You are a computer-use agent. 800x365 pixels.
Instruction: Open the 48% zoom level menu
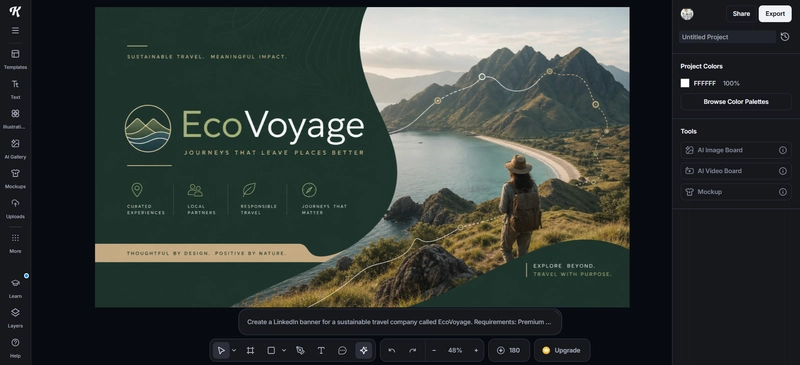(x=455, y=350)
